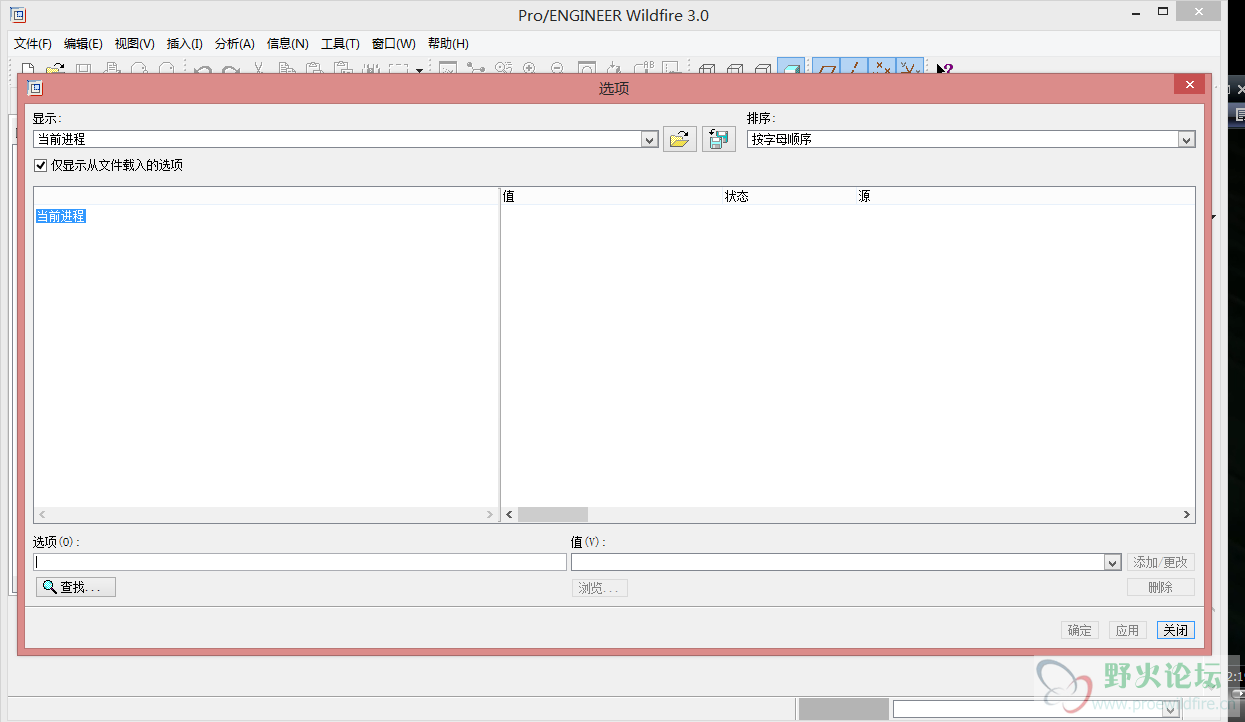The width and height of the screenshot is (1245, 722).
Task: Click left arrow of right pane scrollbar
Action: point(509,514)
